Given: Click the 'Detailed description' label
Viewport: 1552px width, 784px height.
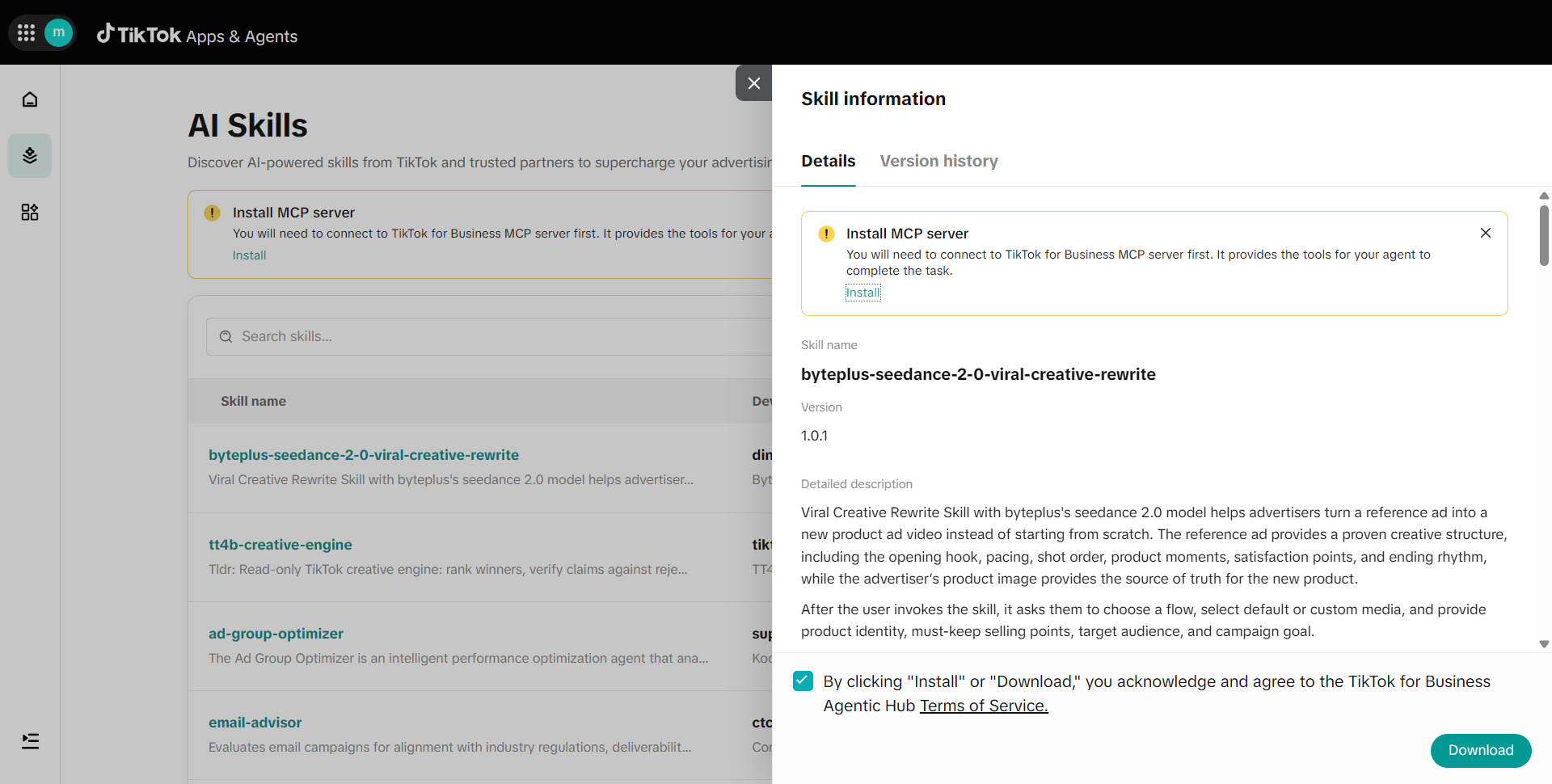Looking at the screenshot, I should tap(856, 484).
